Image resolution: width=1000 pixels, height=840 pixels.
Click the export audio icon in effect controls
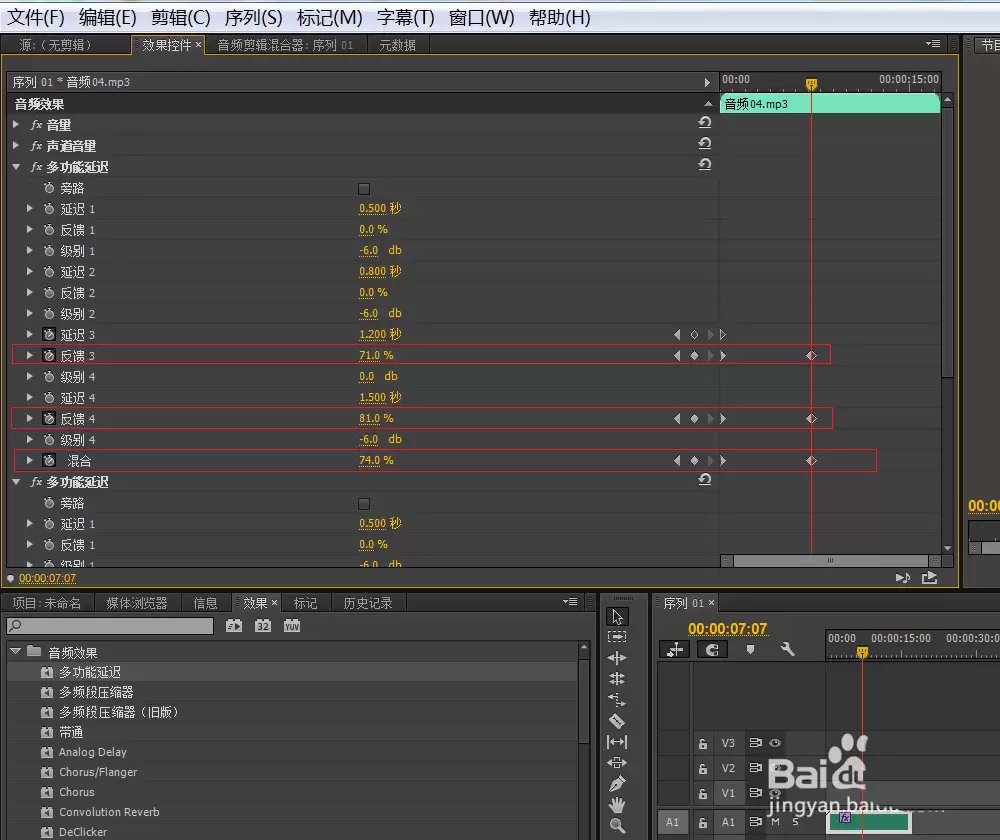929,577
